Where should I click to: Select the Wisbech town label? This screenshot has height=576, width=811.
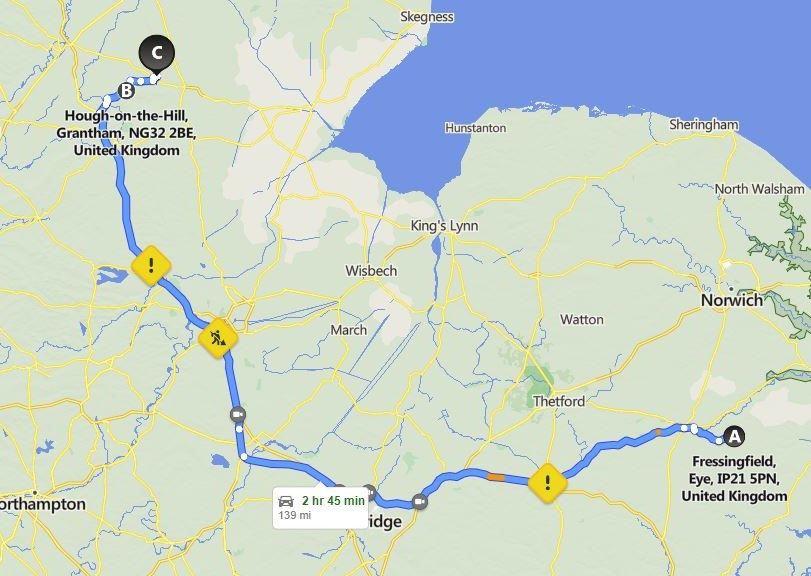tap(371, 271)
